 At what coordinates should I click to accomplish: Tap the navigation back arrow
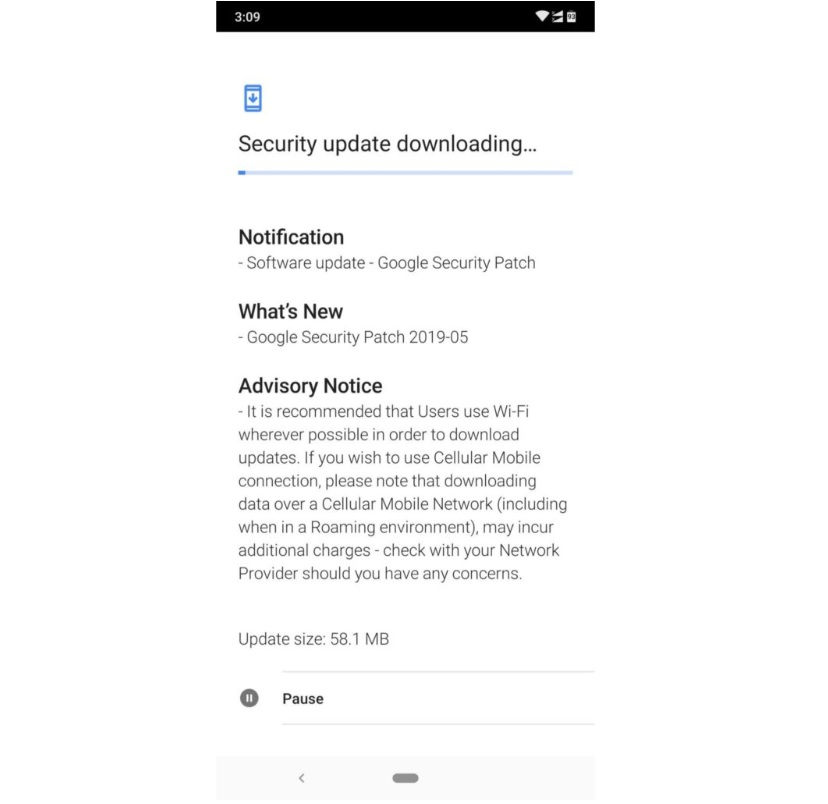pyautogui.click(x=302, y=778)
